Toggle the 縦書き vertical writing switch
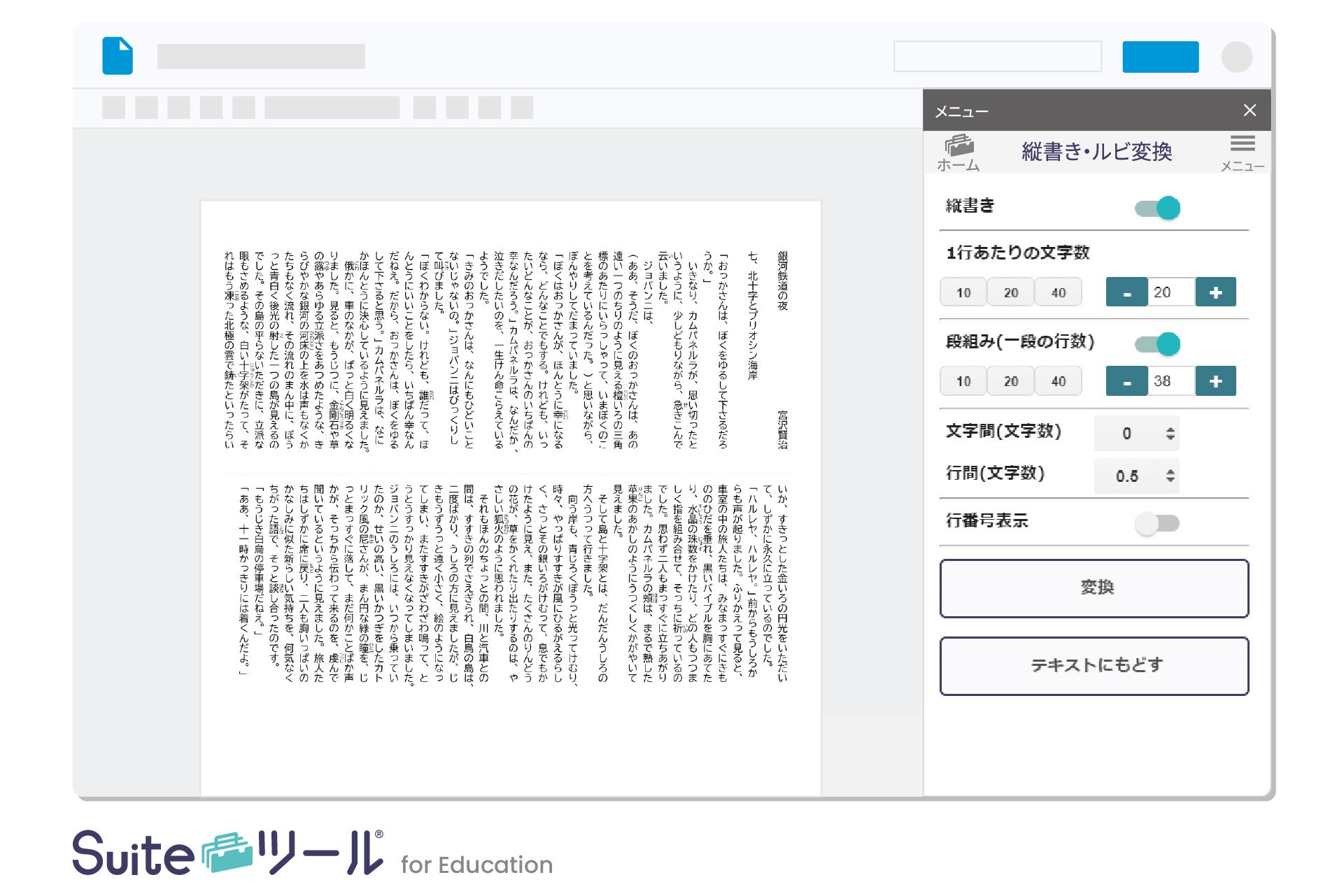 (1158, 208)
